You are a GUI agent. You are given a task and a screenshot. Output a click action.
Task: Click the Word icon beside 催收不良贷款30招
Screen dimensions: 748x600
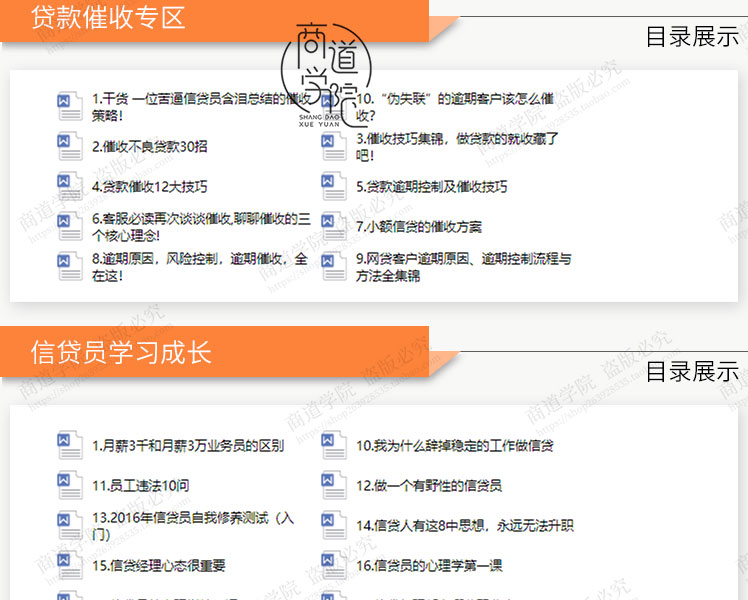(x=70, y=146)
